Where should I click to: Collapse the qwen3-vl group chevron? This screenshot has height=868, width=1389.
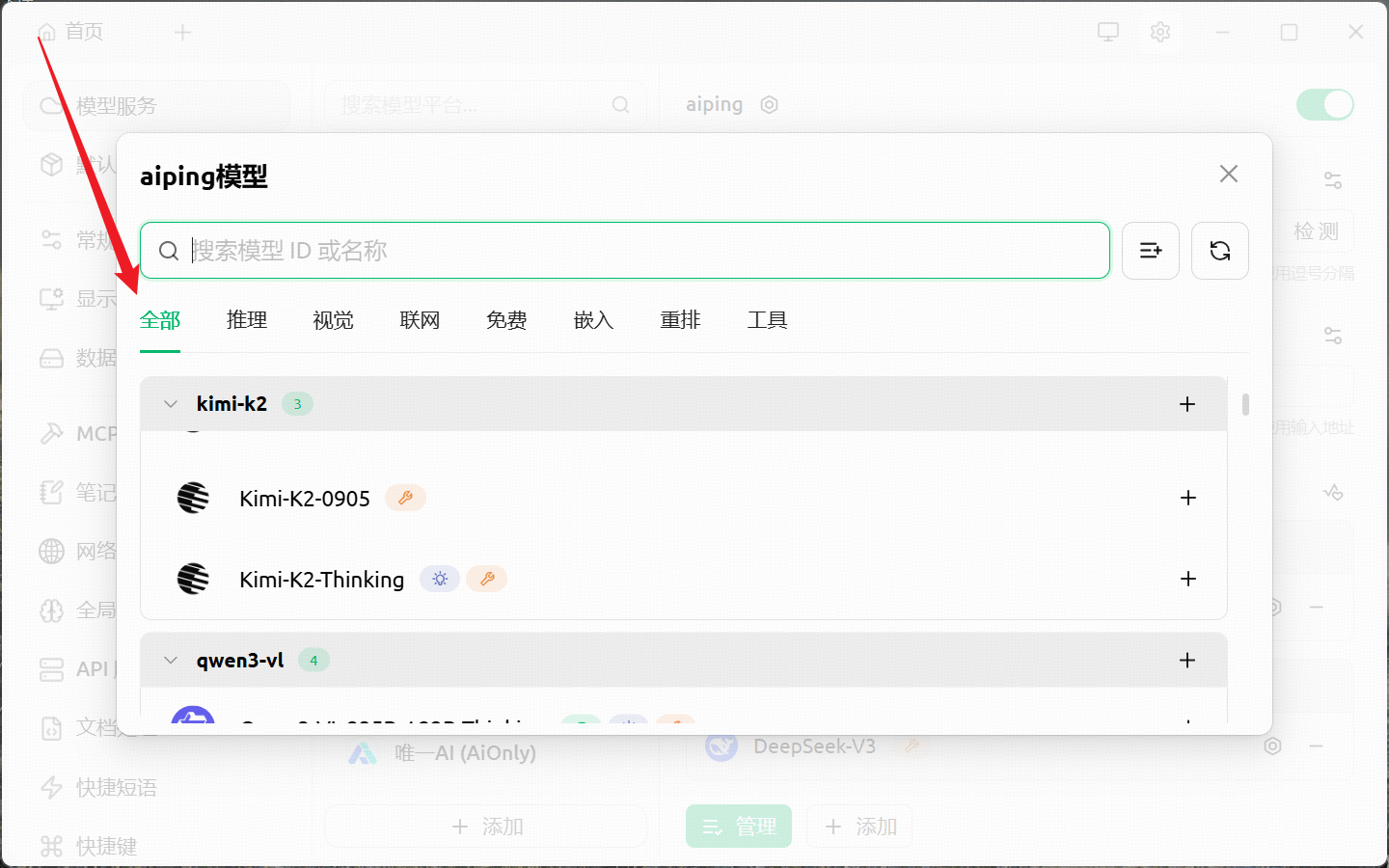(x=171, y=661)
